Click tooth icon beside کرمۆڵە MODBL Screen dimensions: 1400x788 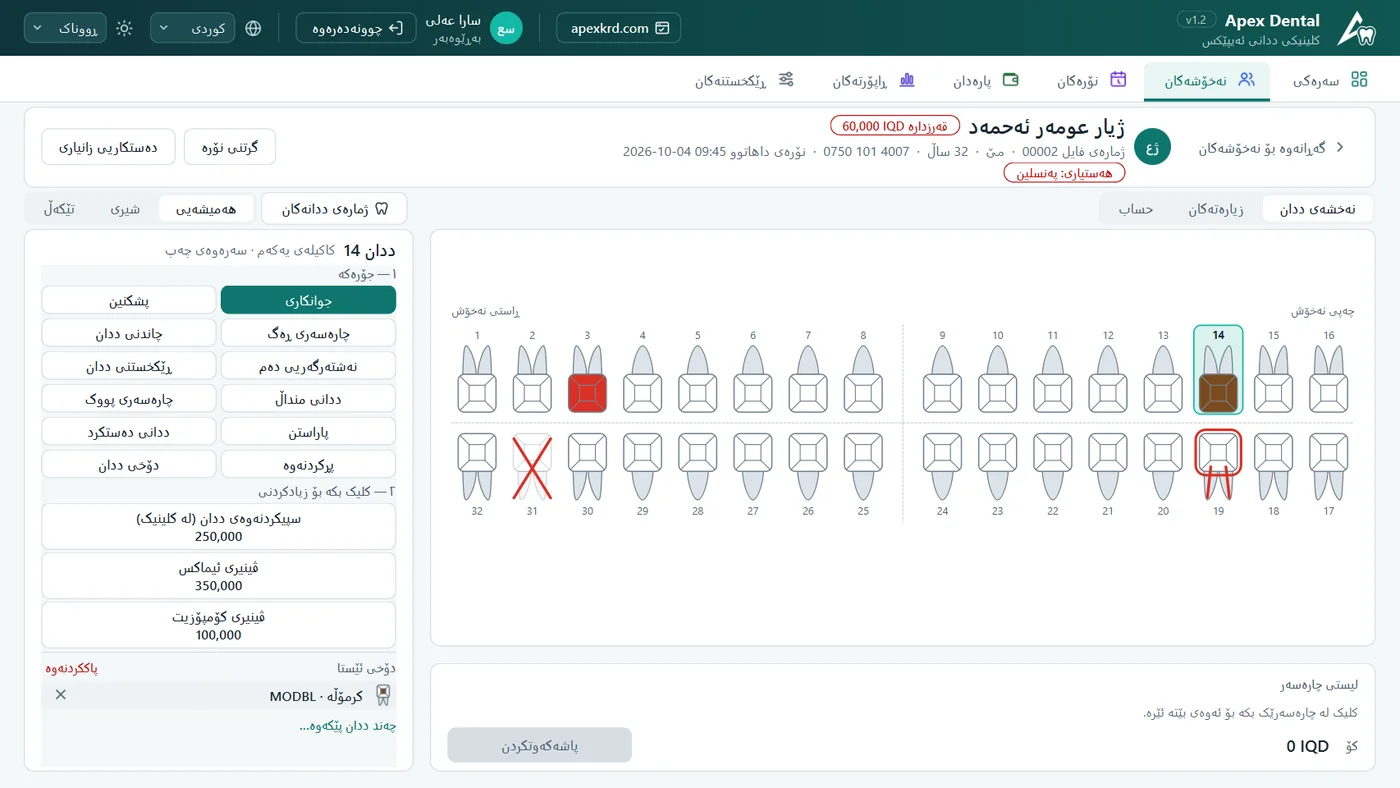pyautogui.click(x=382, y=695)
